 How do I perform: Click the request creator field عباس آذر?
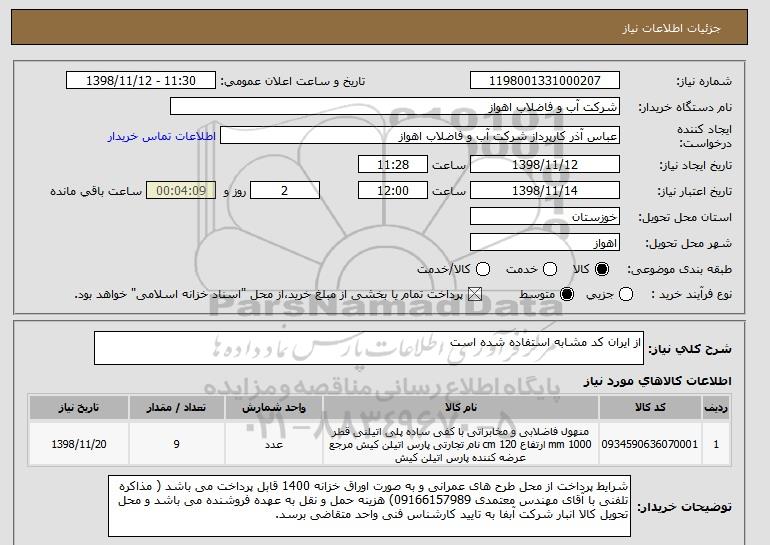pyautogui.click(x=420, y=136)
